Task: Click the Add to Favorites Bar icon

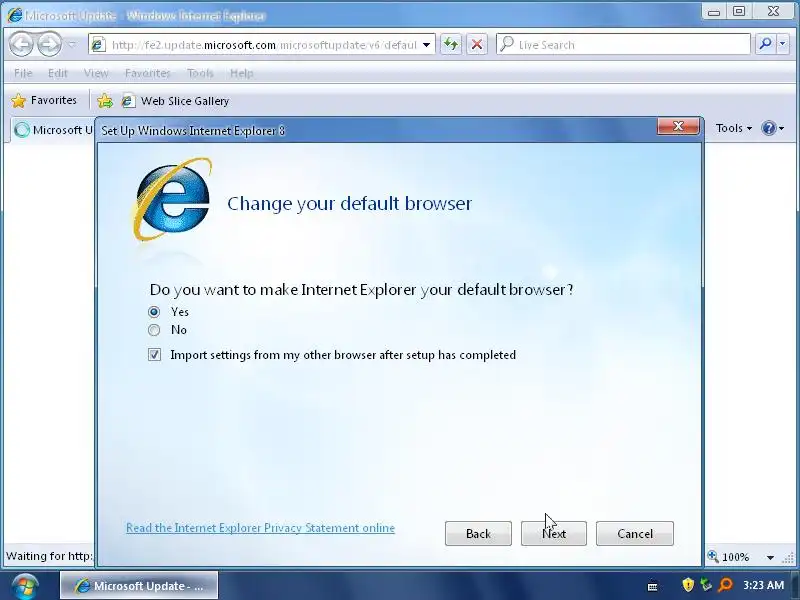Action: point(105,101)
